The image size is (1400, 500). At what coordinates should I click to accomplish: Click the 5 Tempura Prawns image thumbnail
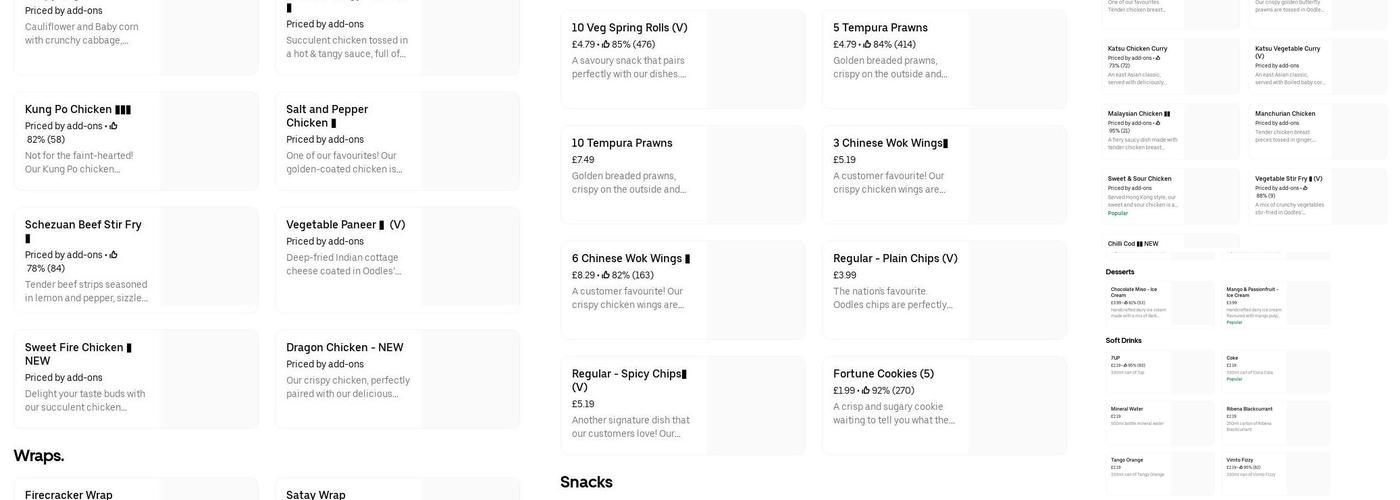click(x=1017, y=60)
